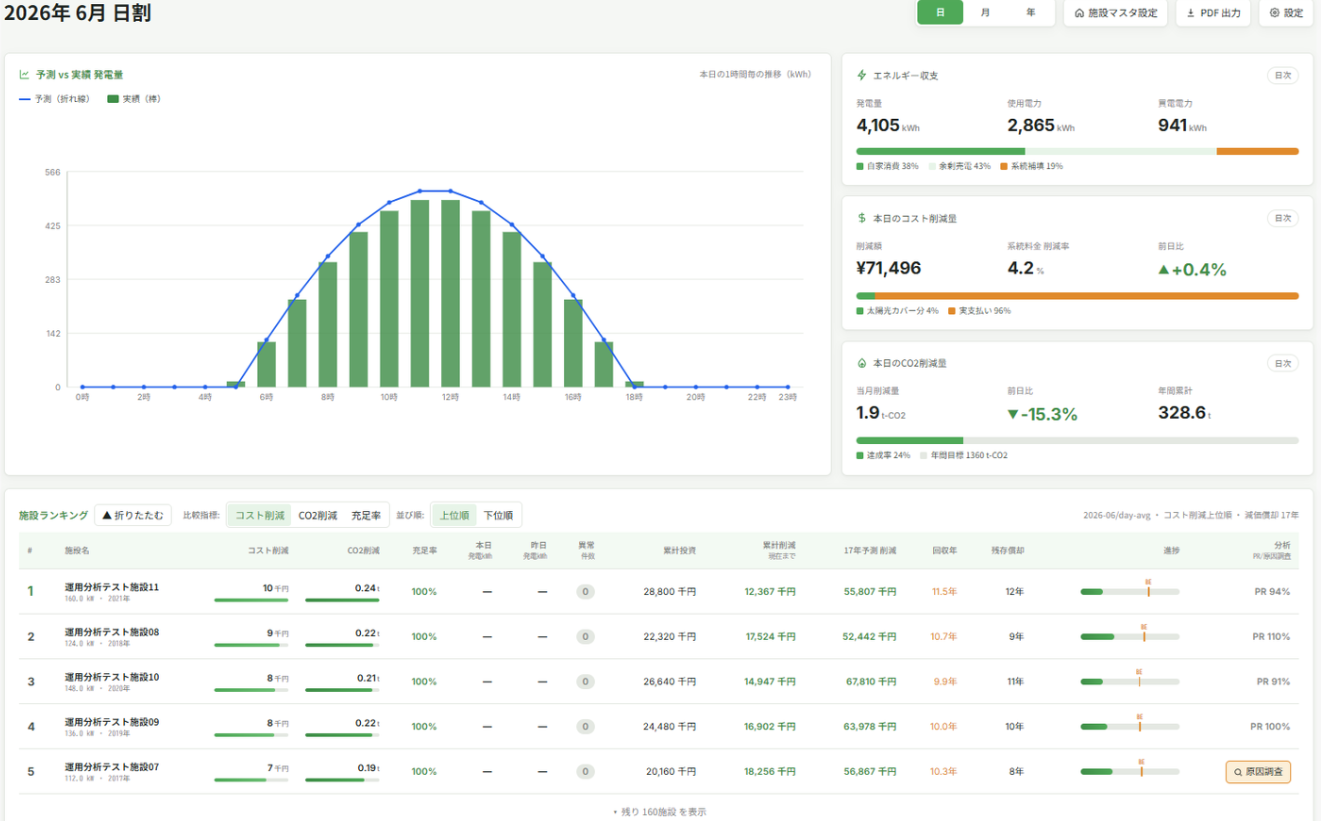Click the chart icon beside 予測 vs 実績 発電量
Screen dimensions: 1321x821
pos(24,75)
